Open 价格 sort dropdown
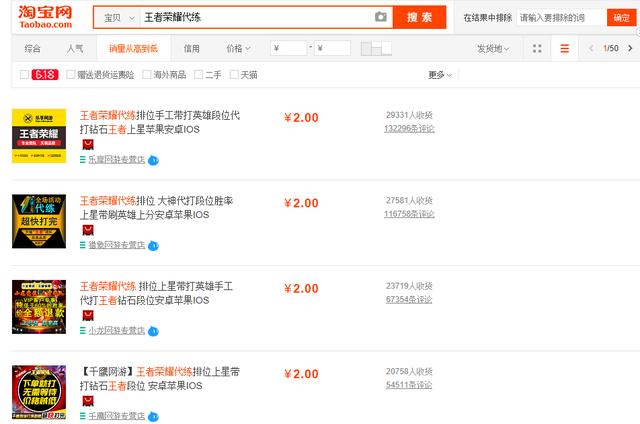The image size is (640, 424). pos(238,49)
